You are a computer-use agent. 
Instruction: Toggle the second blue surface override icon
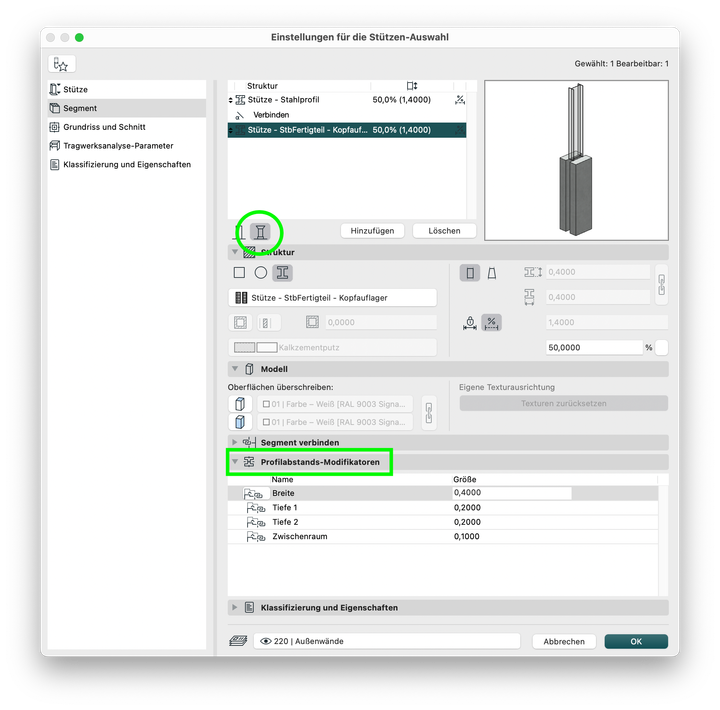(x=240, y=422)
